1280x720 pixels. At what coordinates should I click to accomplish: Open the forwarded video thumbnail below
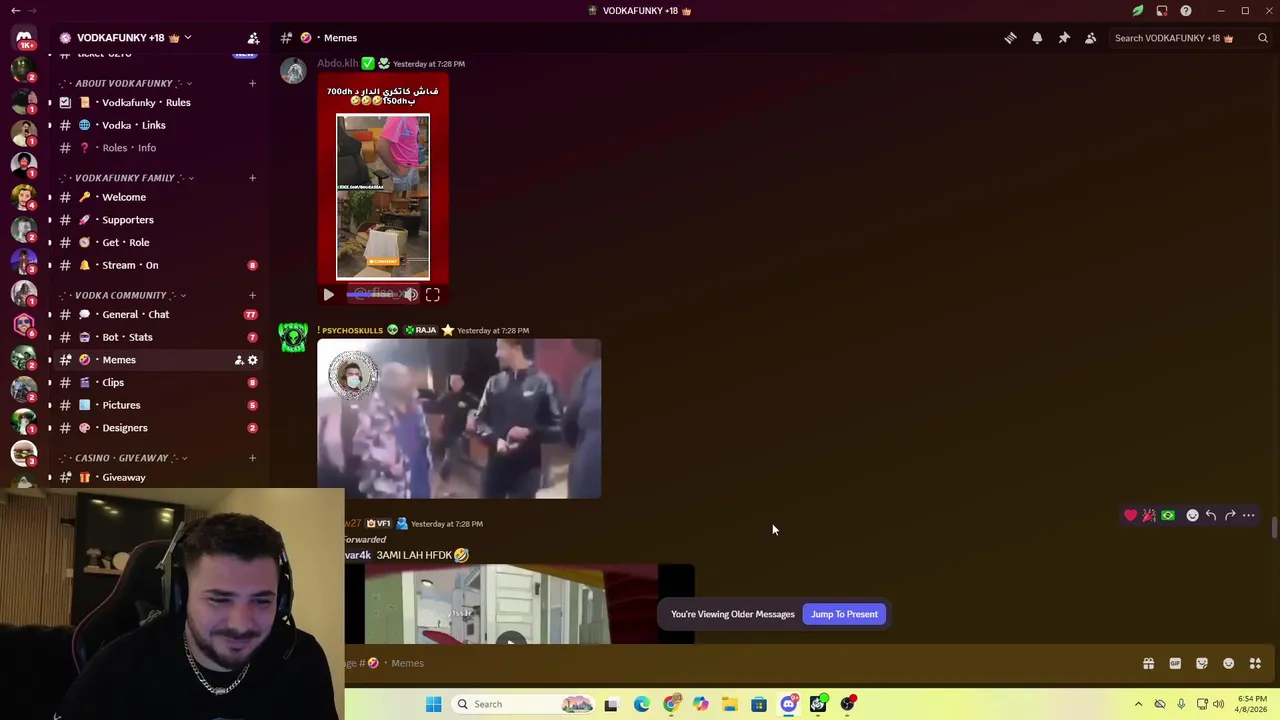(519, 604)
